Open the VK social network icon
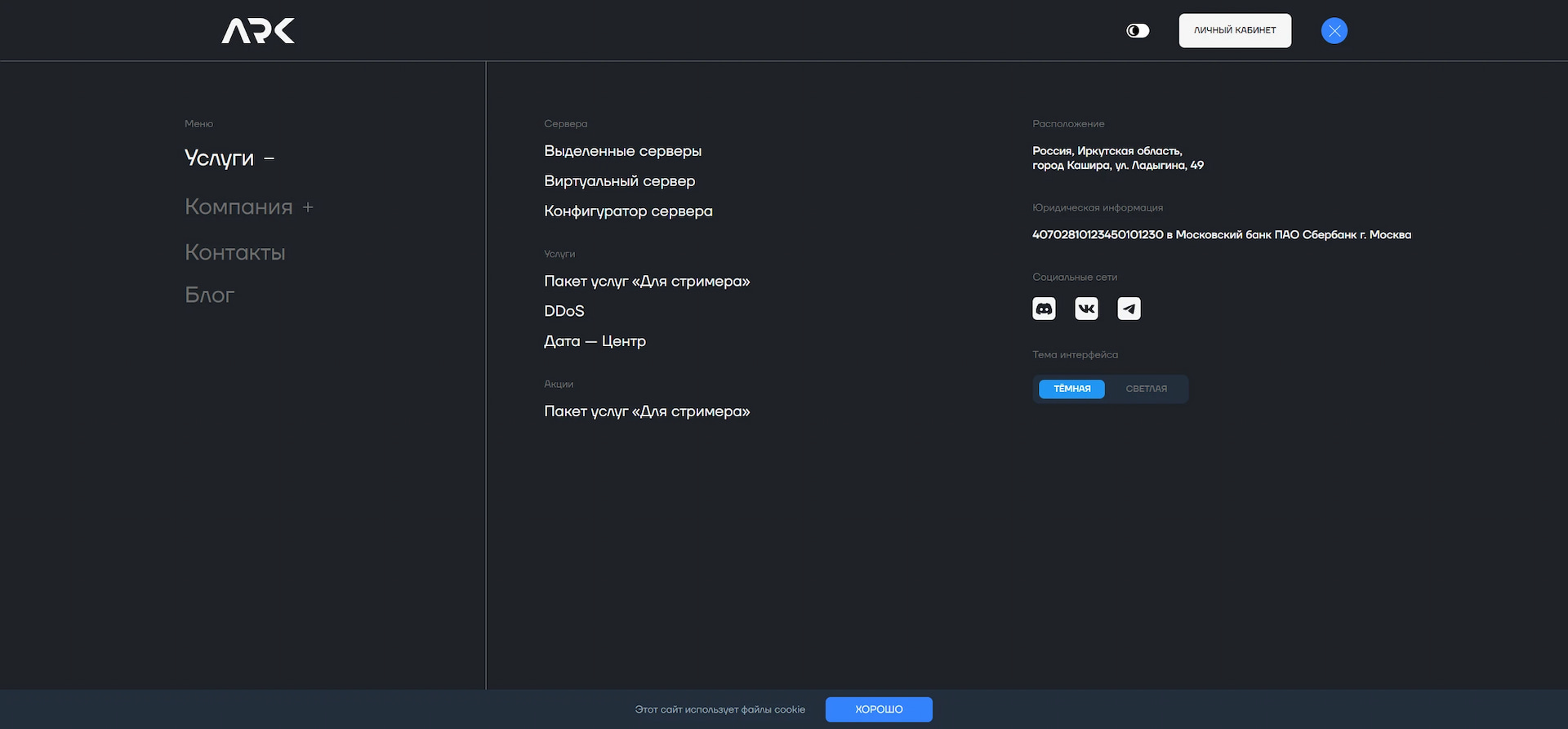This screenshot has width=1568, height=729. 1086,309
